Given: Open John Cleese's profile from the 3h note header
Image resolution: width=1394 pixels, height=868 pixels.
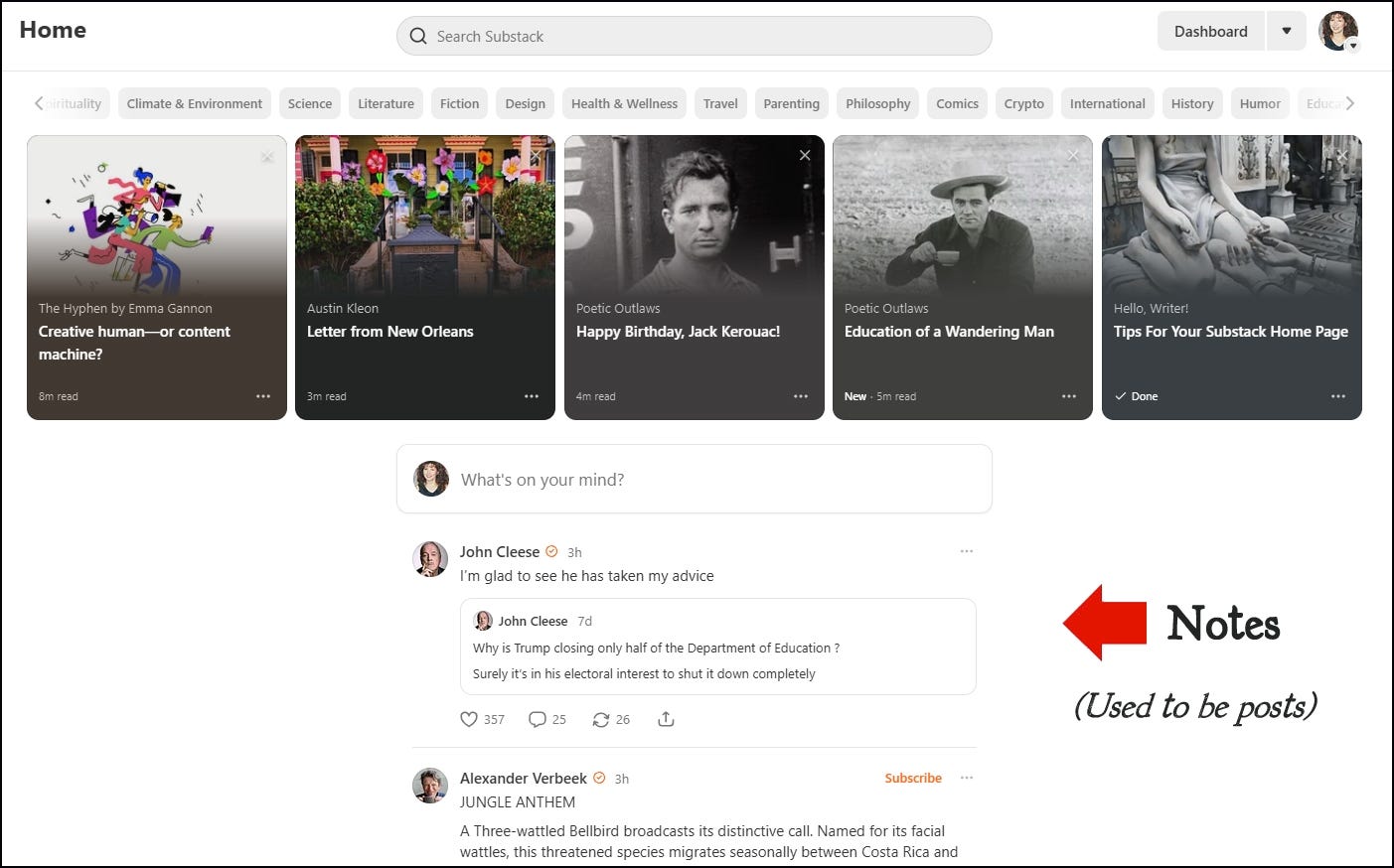Looking at the screenshot, I should tap(499, 552).
